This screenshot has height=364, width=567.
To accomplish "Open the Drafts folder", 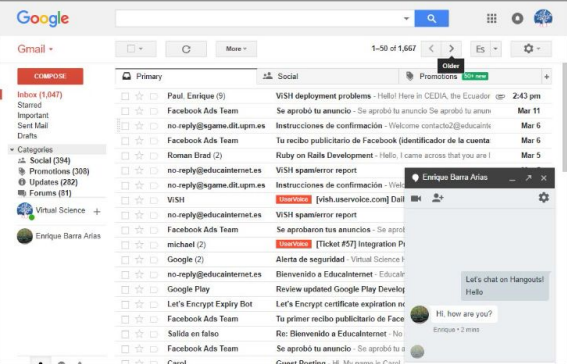I will 27,136.
